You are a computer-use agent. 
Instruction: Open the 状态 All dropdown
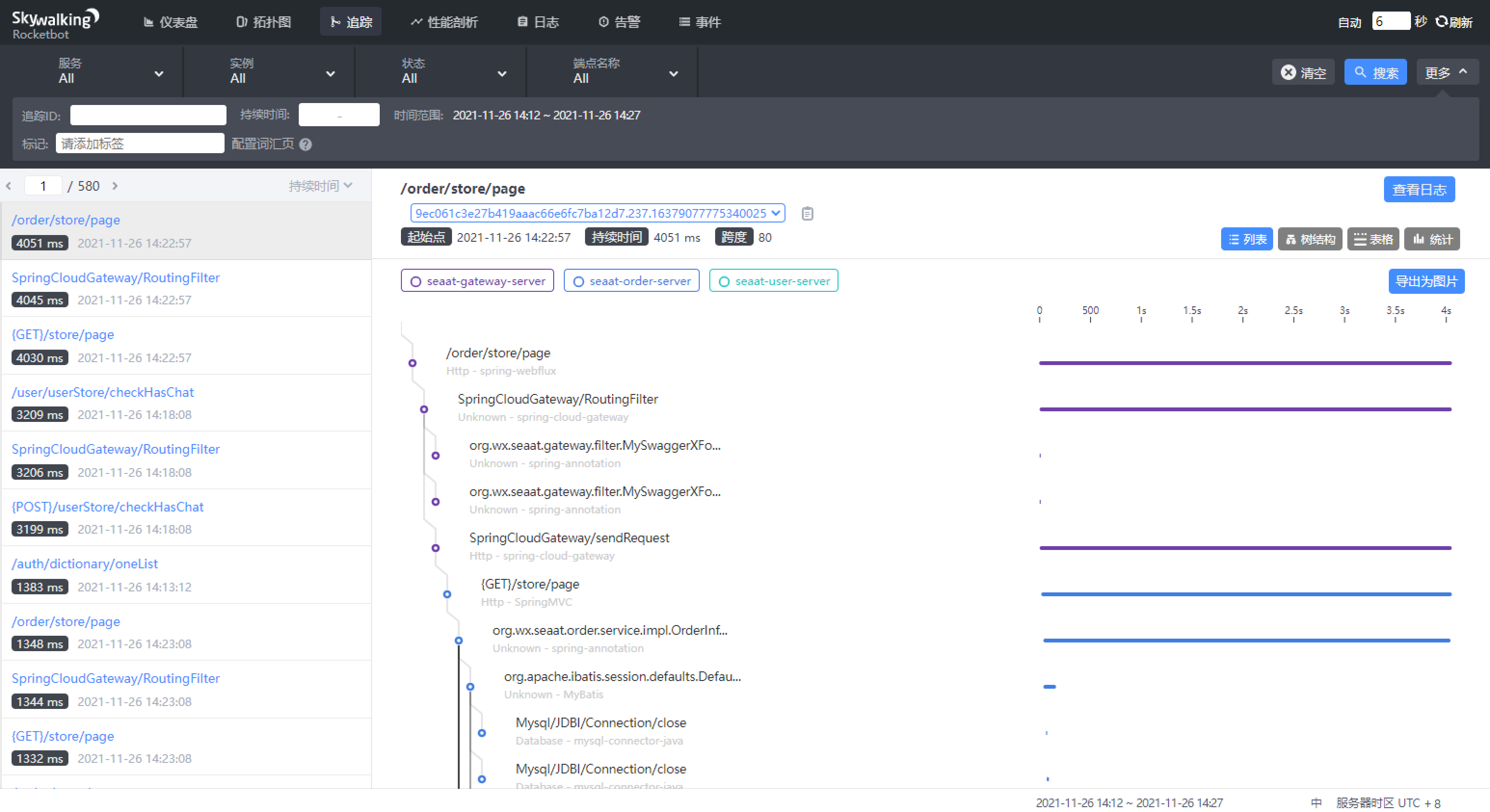pos(441,72)
